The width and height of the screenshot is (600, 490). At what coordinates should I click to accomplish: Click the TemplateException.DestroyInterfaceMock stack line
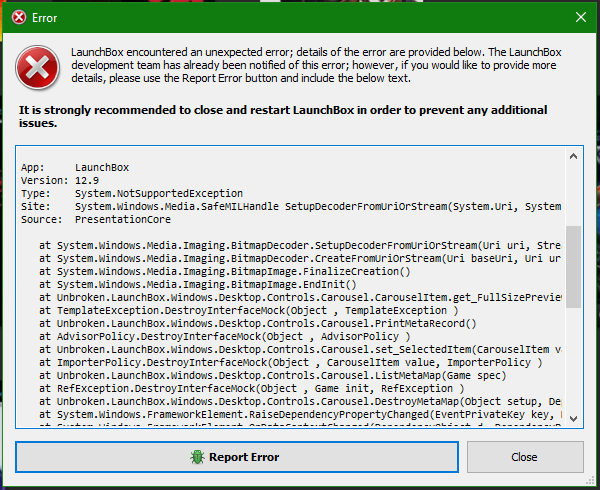tap(249, 310)
